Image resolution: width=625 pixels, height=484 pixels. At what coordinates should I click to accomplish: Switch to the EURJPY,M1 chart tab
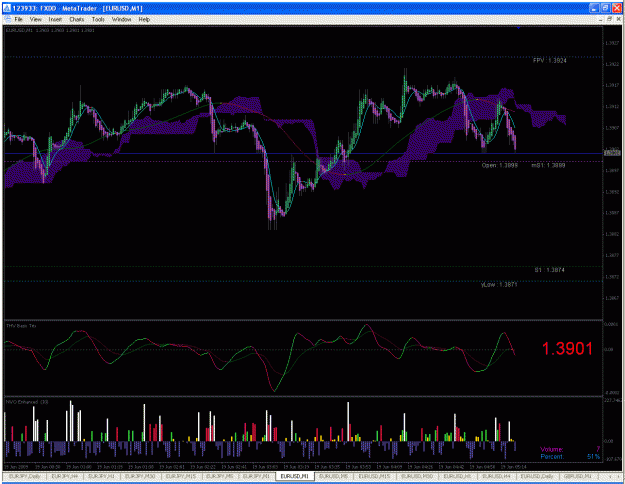tap(256, 476)
